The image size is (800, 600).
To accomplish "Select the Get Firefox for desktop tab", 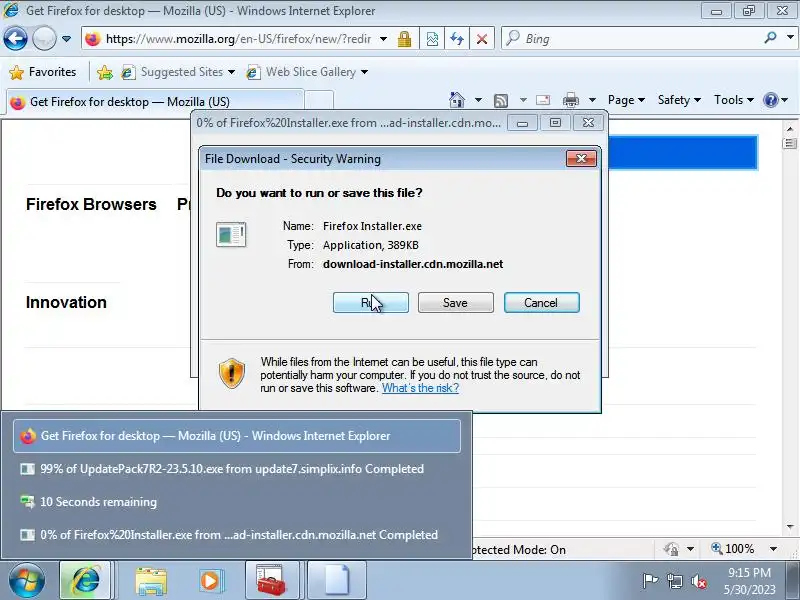I will (155, 102).
